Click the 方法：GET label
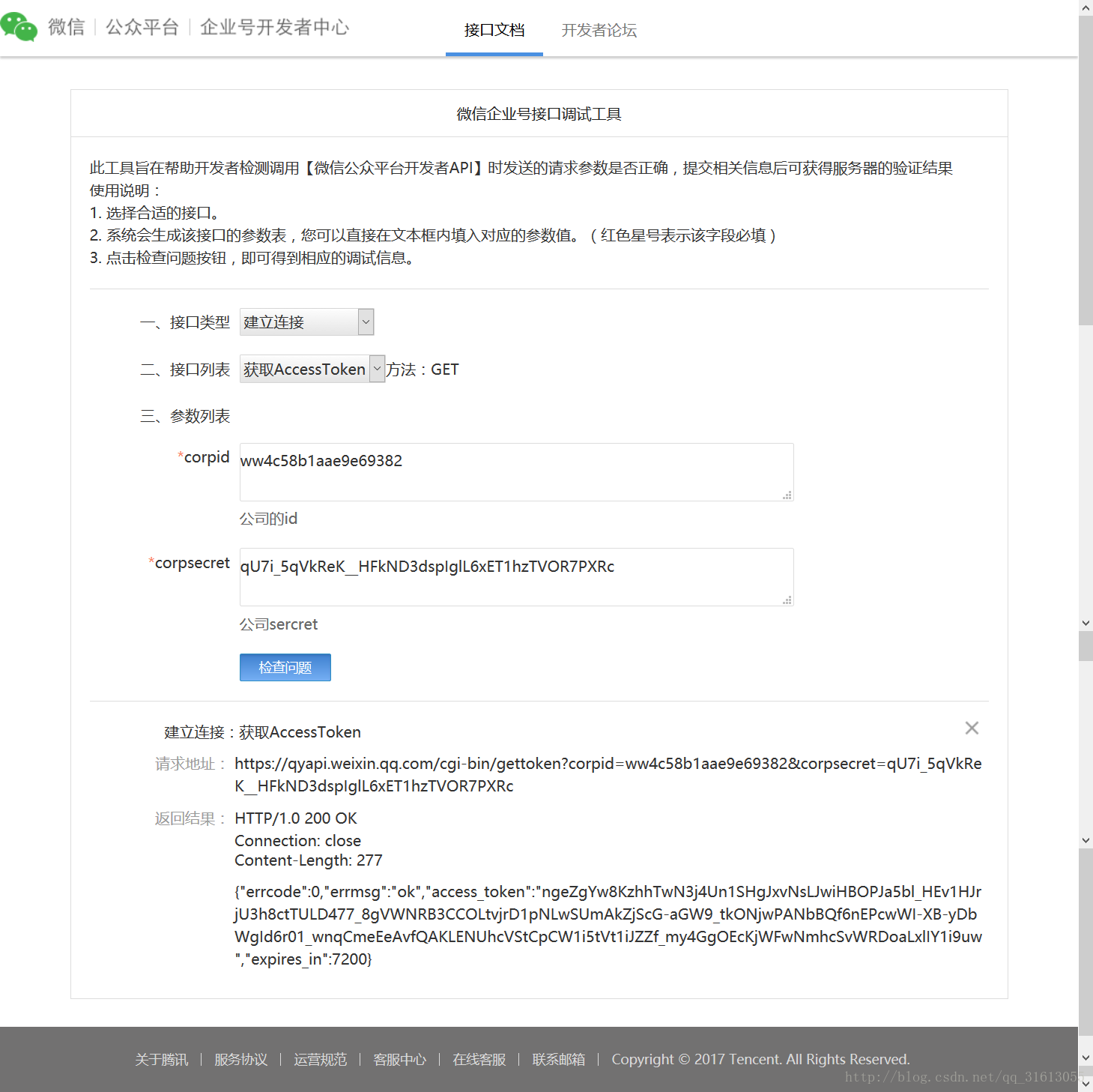Screen dimensions: 1093x1092 pos(423,369)
